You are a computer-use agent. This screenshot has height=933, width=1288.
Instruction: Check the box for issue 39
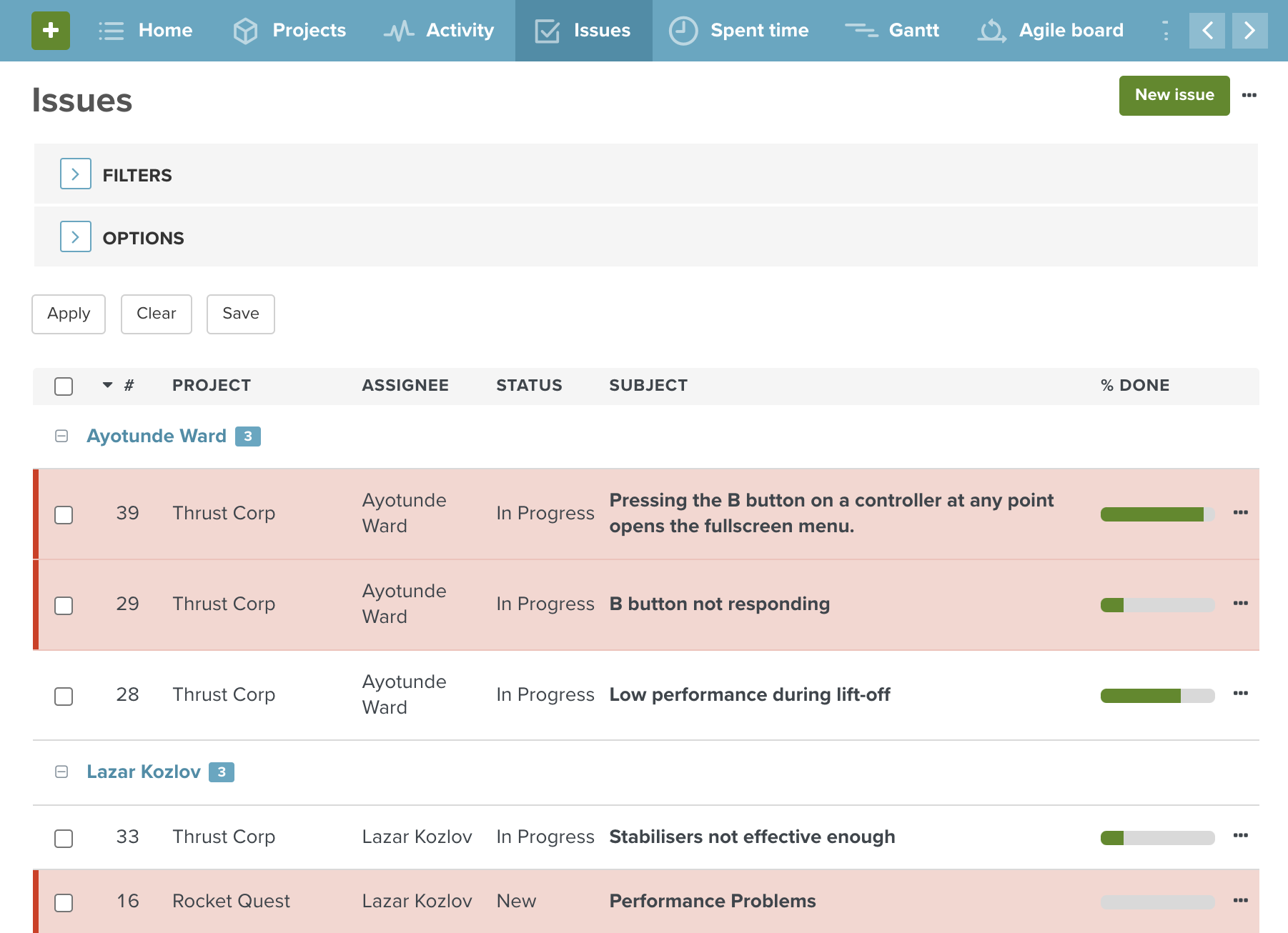(64, 515)
